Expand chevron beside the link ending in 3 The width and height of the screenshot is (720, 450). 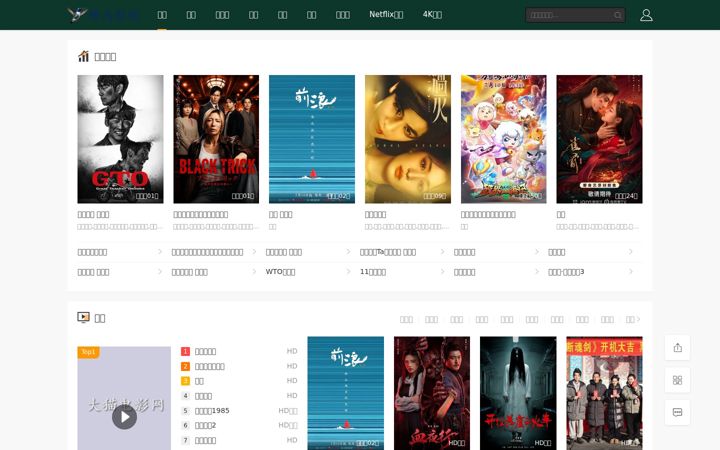(630, 271)
